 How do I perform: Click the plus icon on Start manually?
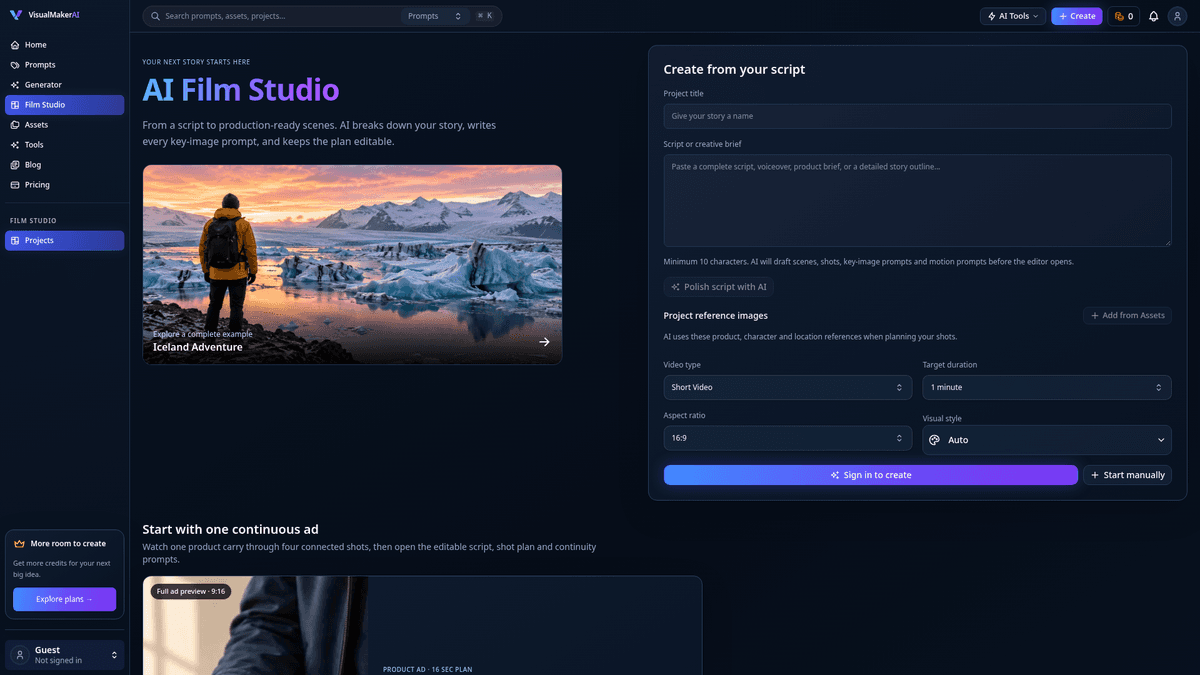(x=1095, y=475)
